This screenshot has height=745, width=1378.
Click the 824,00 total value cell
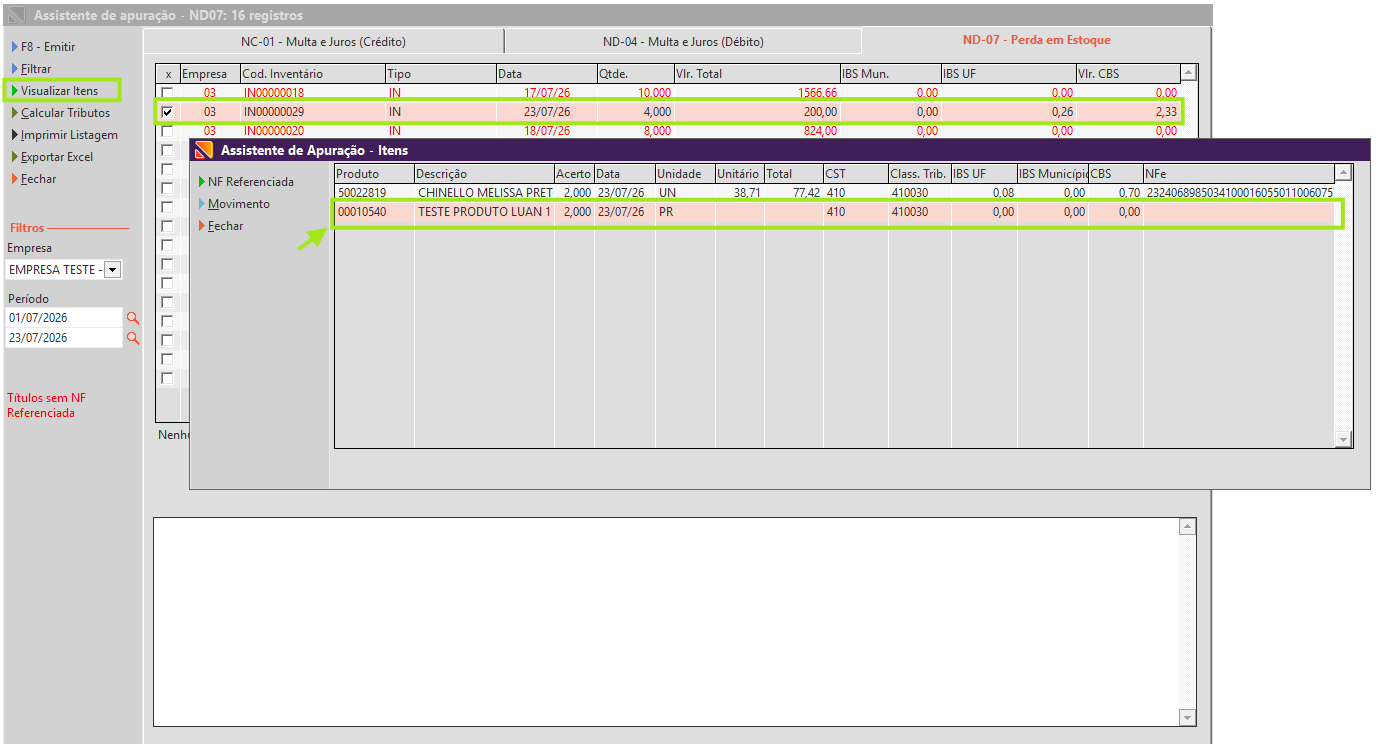758,131
